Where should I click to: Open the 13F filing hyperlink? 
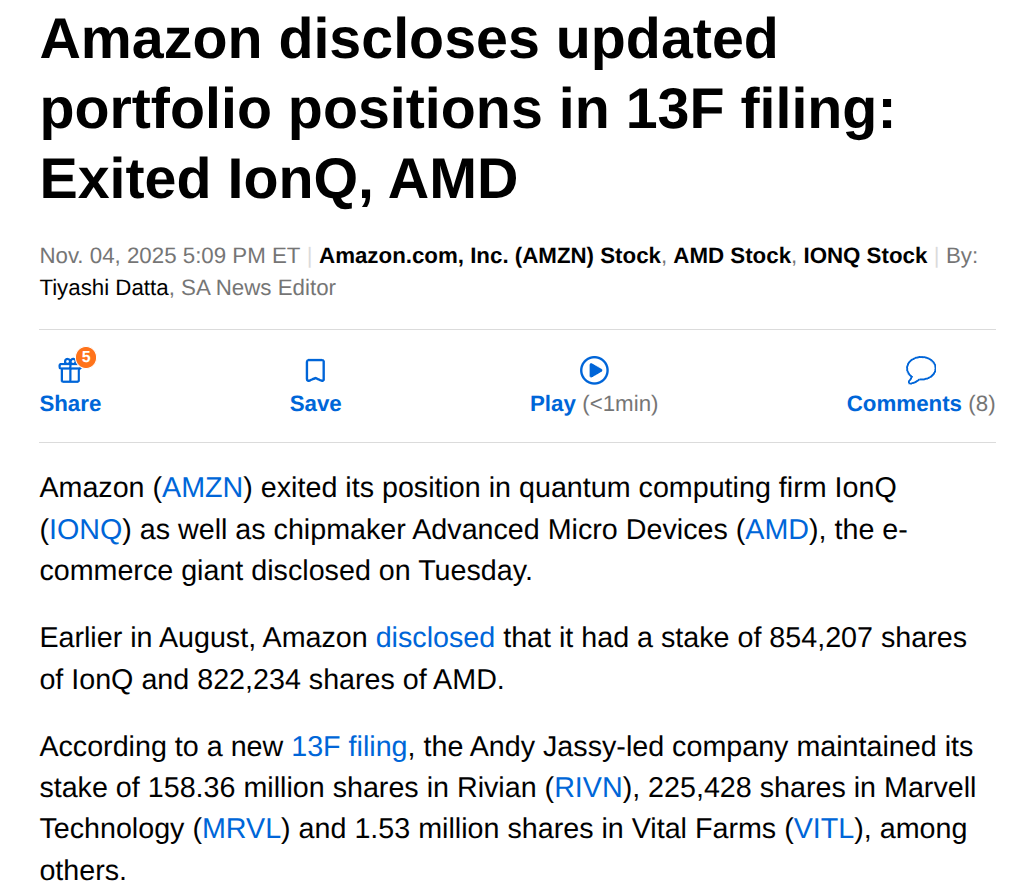click(x=349, y=746)
